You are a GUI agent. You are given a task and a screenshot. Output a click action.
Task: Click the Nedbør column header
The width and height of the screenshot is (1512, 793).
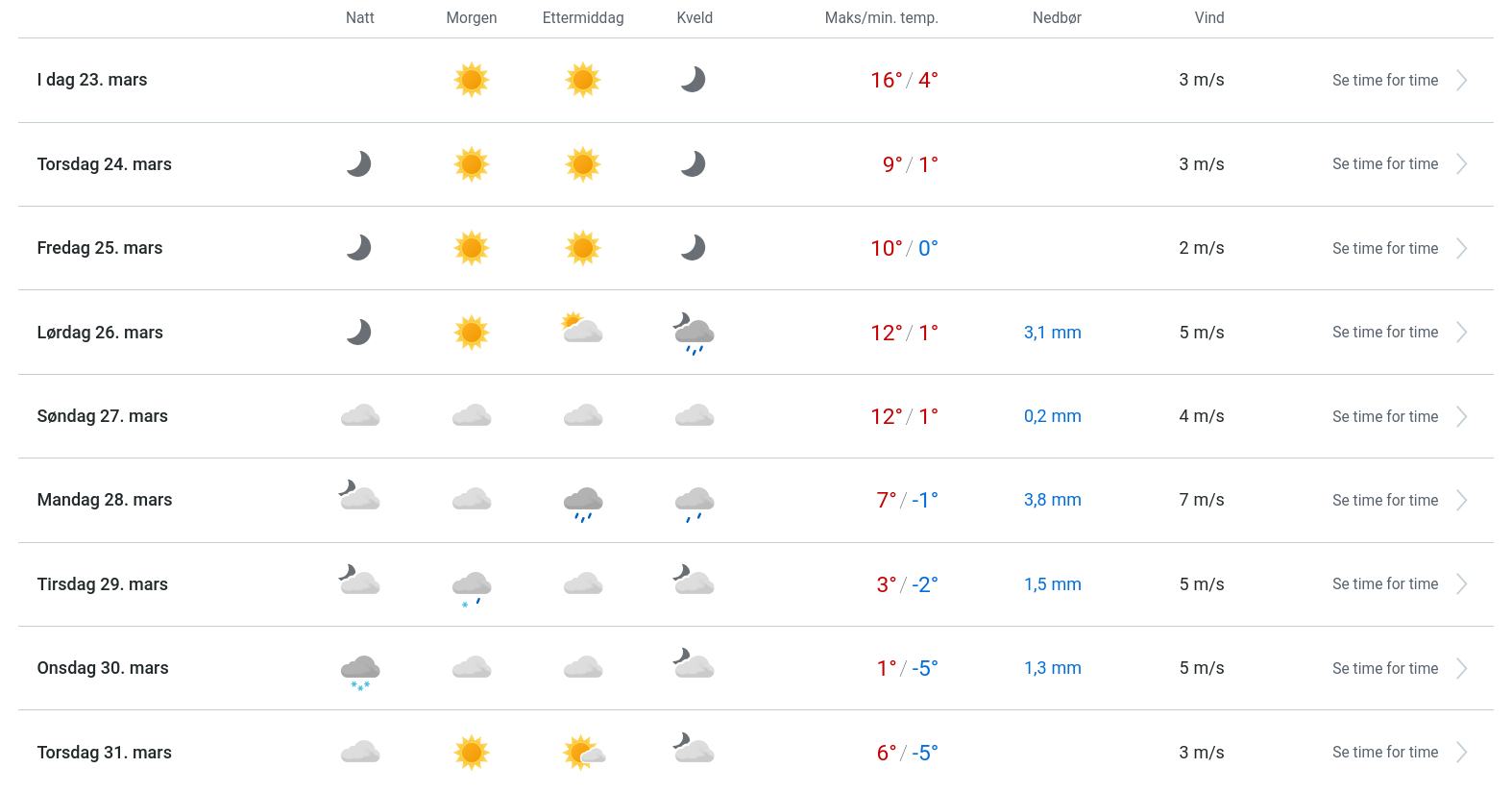(1057, 18)
